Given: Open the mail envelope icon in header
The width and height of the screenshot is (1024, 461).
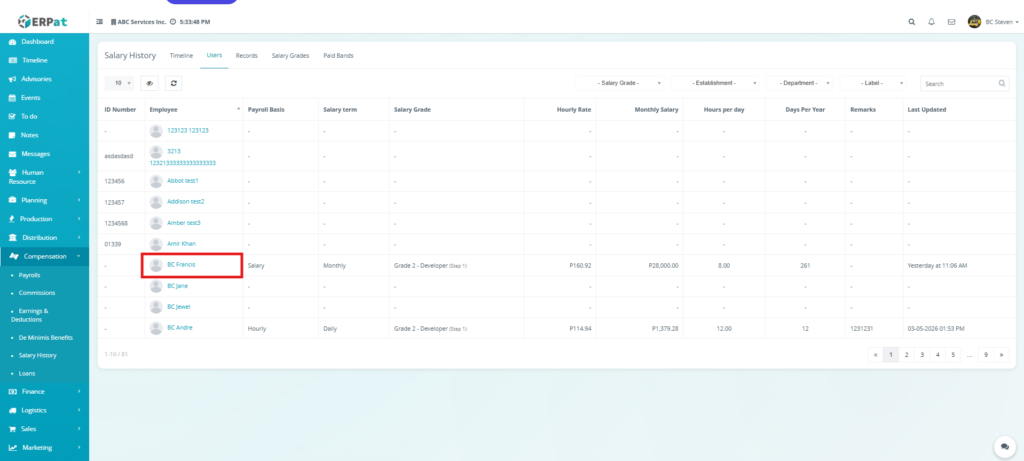Looking at the screenshot, I should click(x=951, y=21).
